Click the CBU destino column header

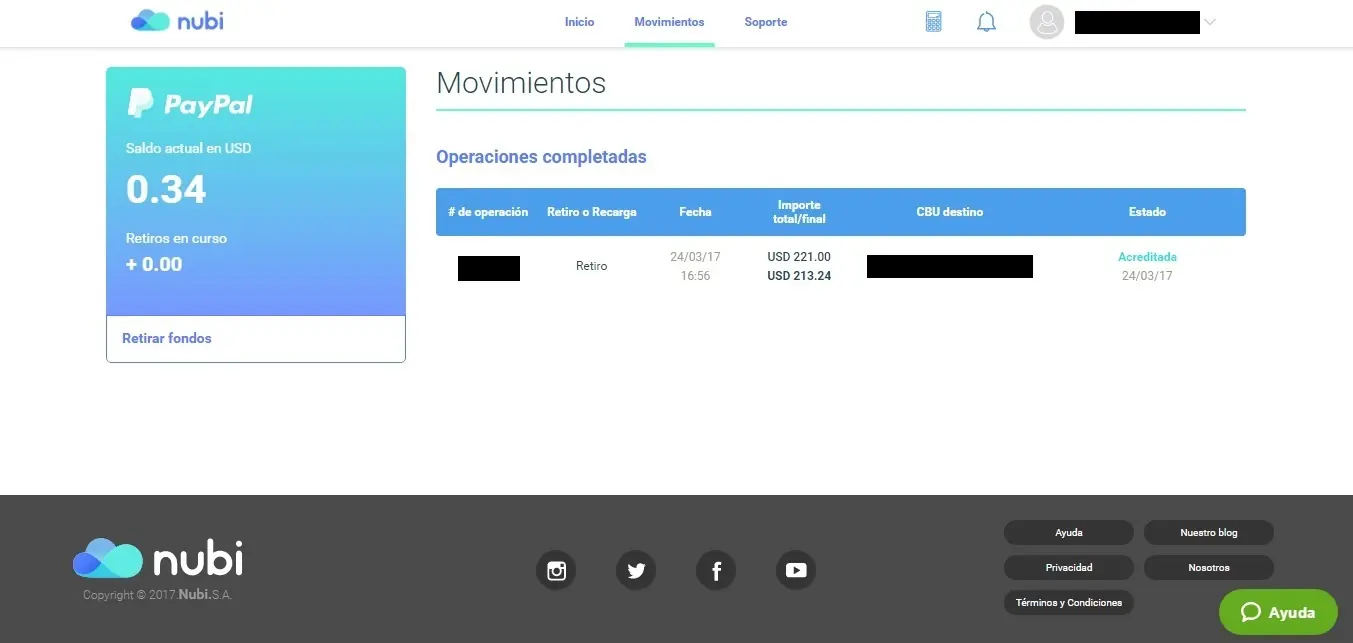click(x=950, y=212)
